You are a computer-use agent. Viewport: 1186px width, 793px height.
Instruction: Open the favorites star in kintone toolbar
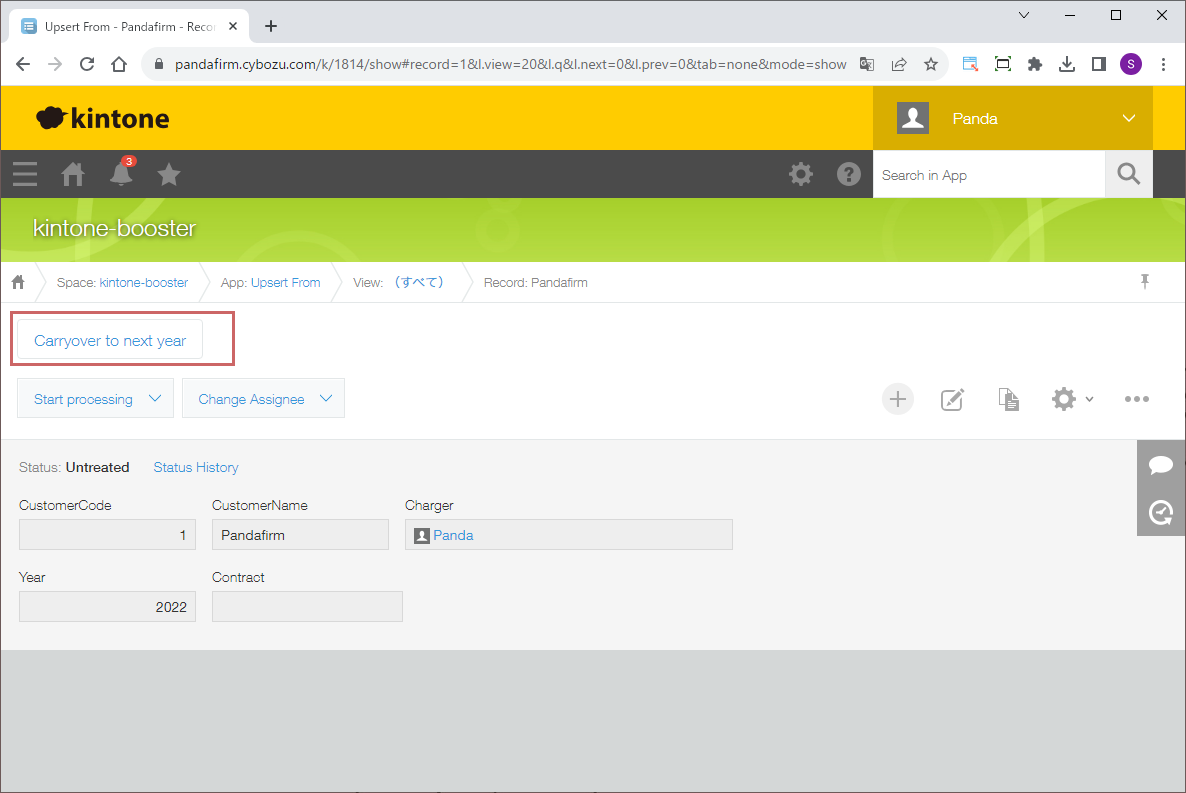click(x=169, y=174)
